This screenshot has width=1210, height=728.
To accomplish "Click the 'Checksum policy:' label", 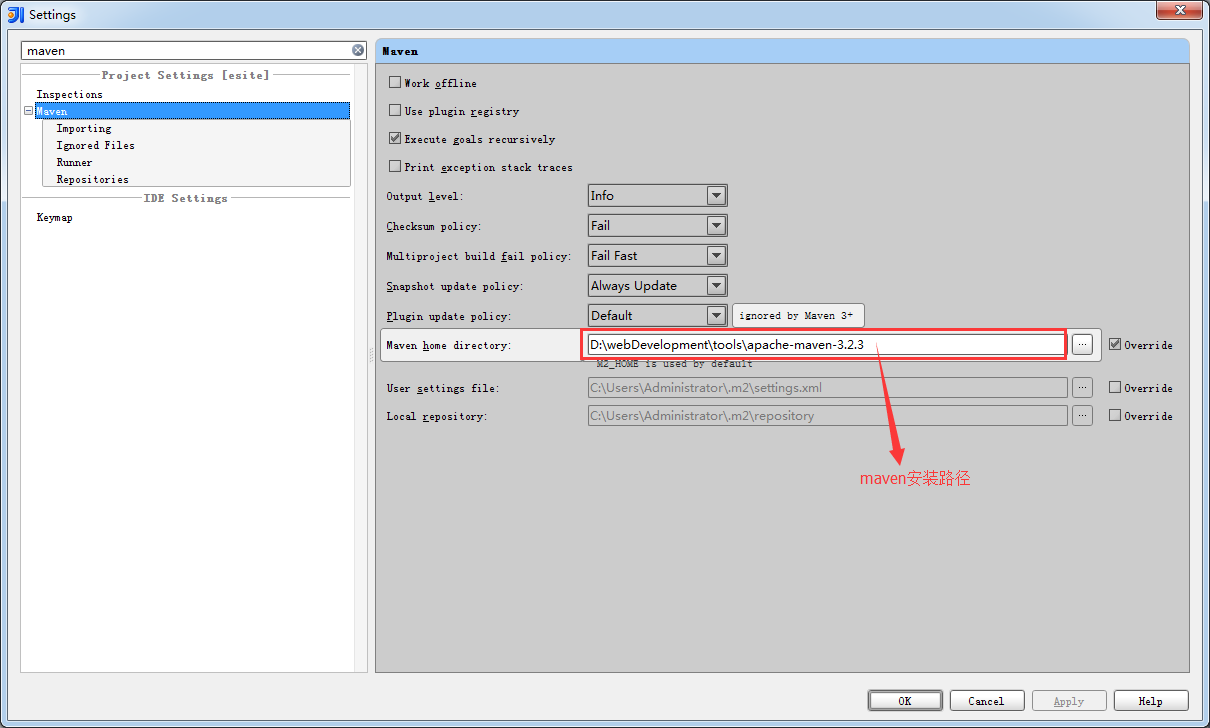I will tap(433, 226).
